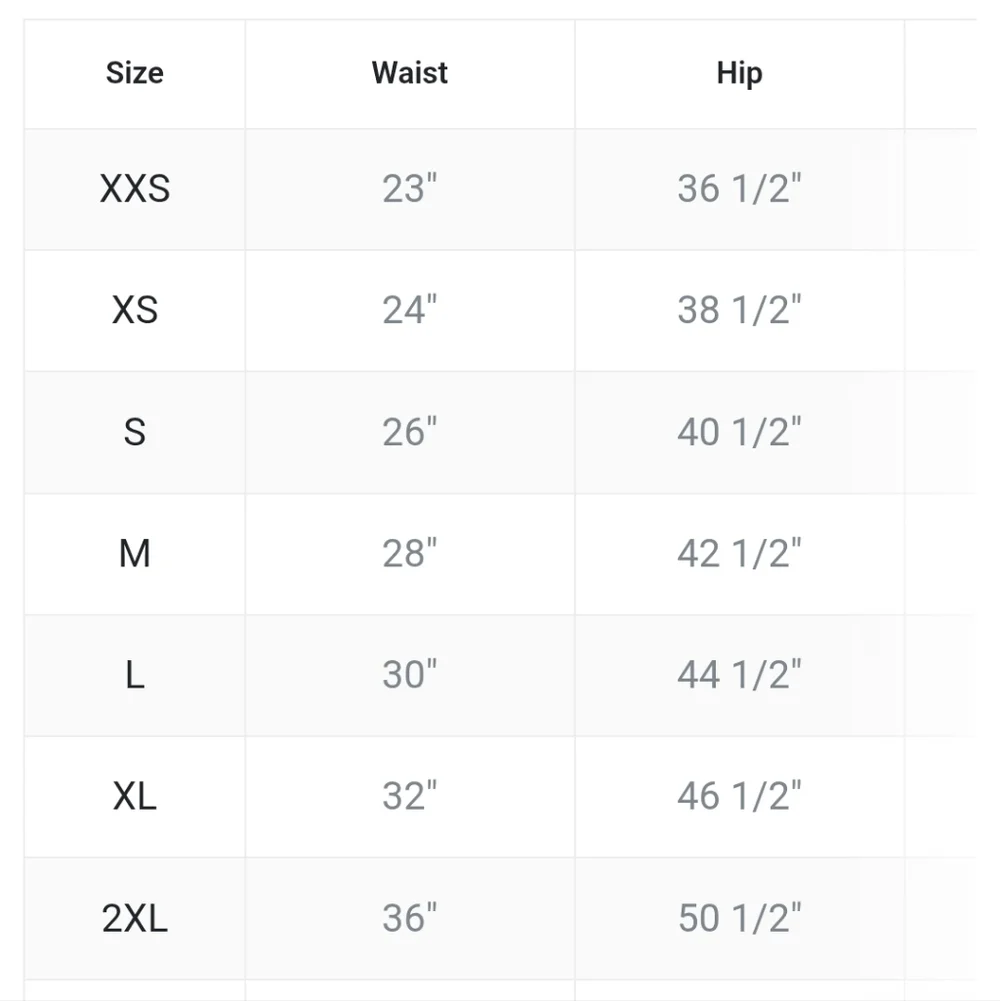Click the Size column header
The height and width of the screenshot is (1001, 1000).
click(x=135, y=74)
